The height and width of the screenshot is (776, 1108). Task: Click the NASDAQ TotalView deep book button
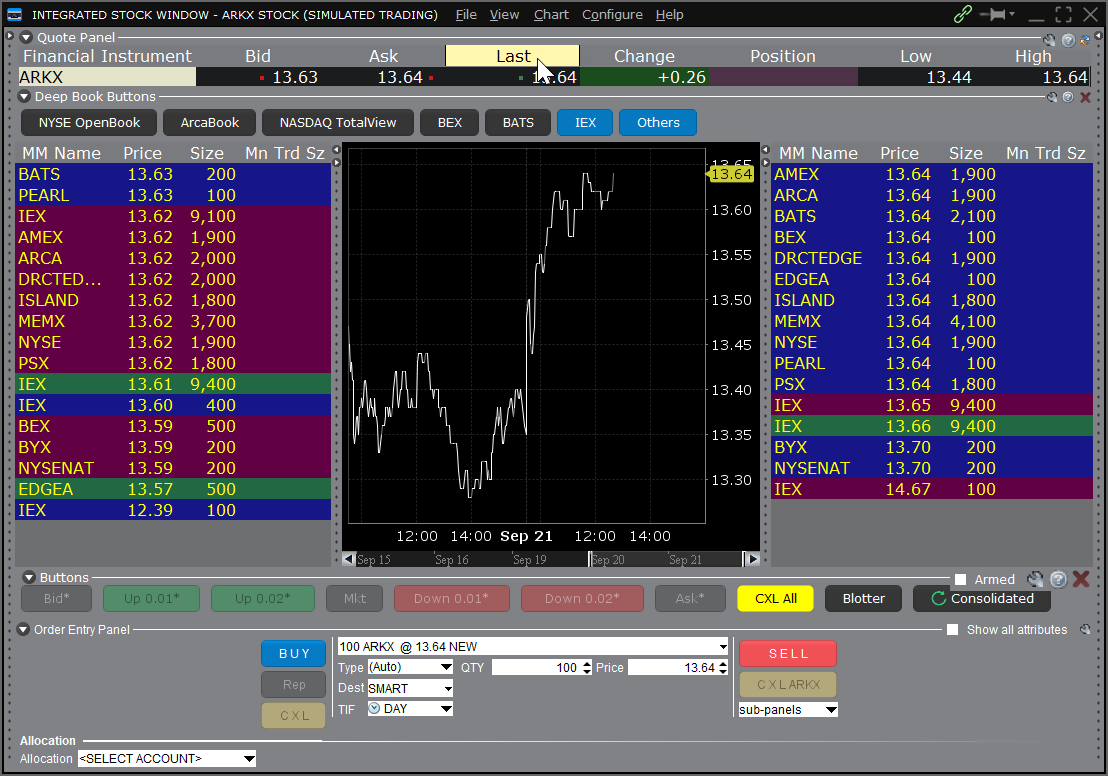click(337, 122)
